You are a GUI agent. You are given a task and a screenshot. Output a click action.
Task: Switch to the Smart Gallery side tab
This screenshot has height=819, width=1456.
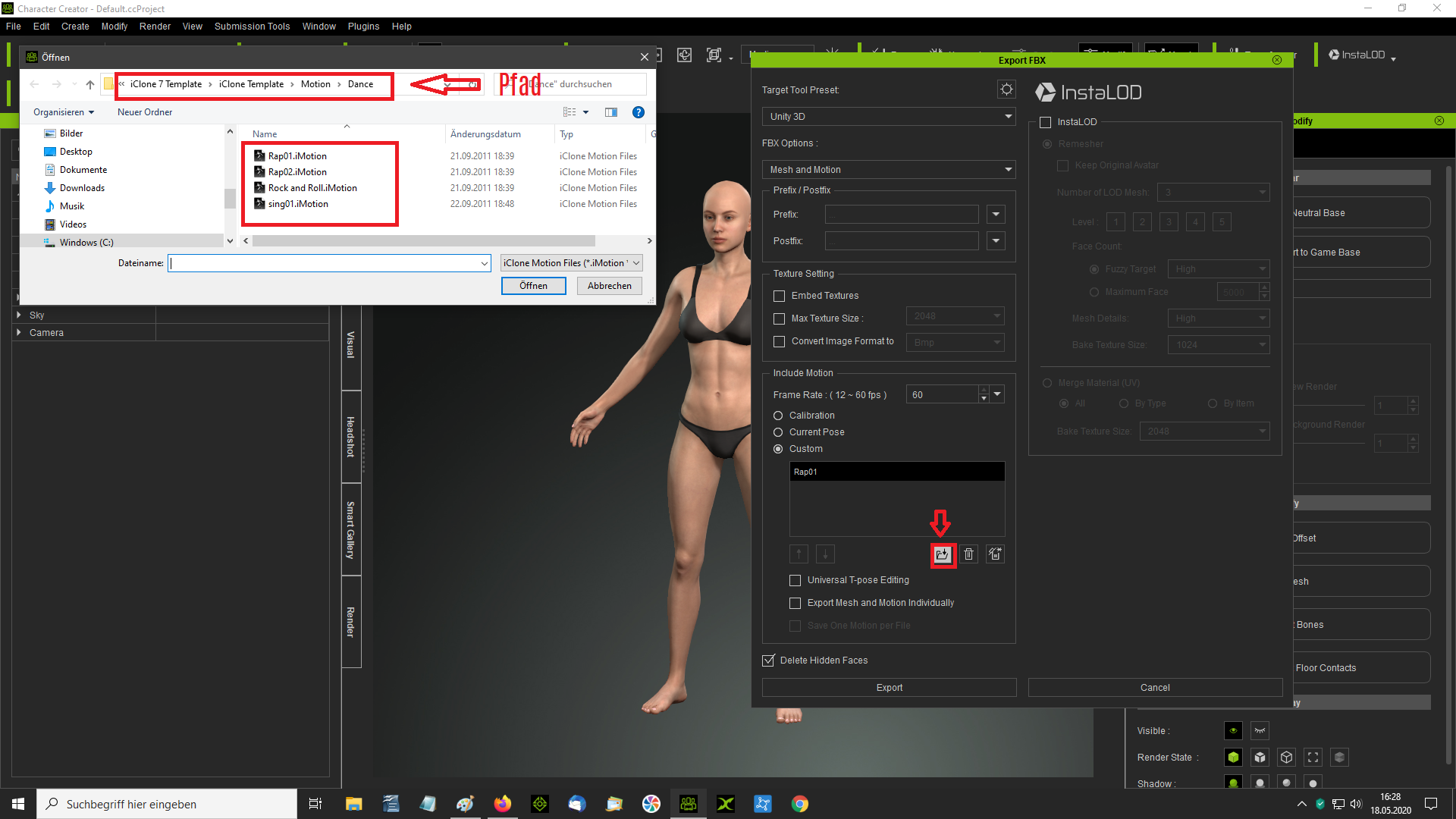coord(351,529)
